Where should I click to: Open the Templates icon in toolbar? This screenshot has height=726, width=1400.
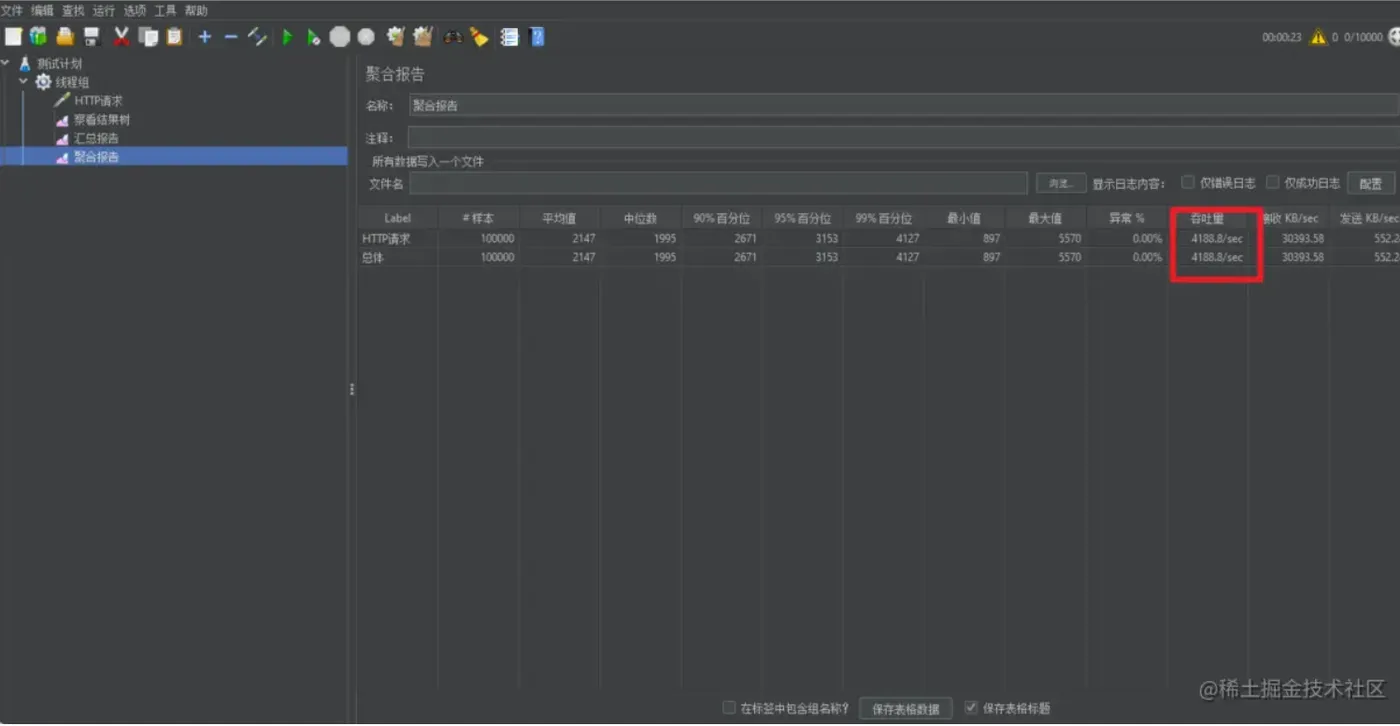tap(38, 37)
